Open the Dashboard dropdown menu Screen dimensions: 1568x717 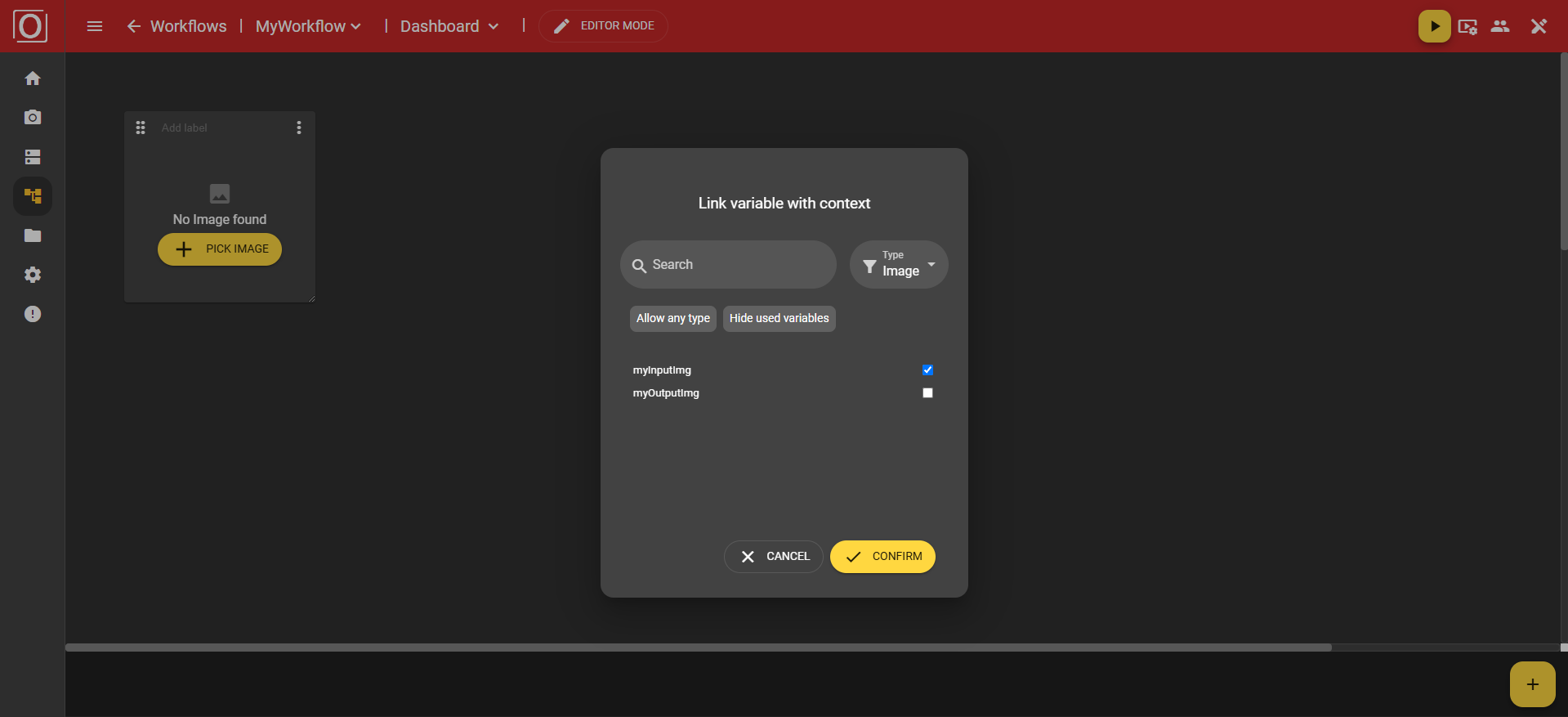coord(449,26)
